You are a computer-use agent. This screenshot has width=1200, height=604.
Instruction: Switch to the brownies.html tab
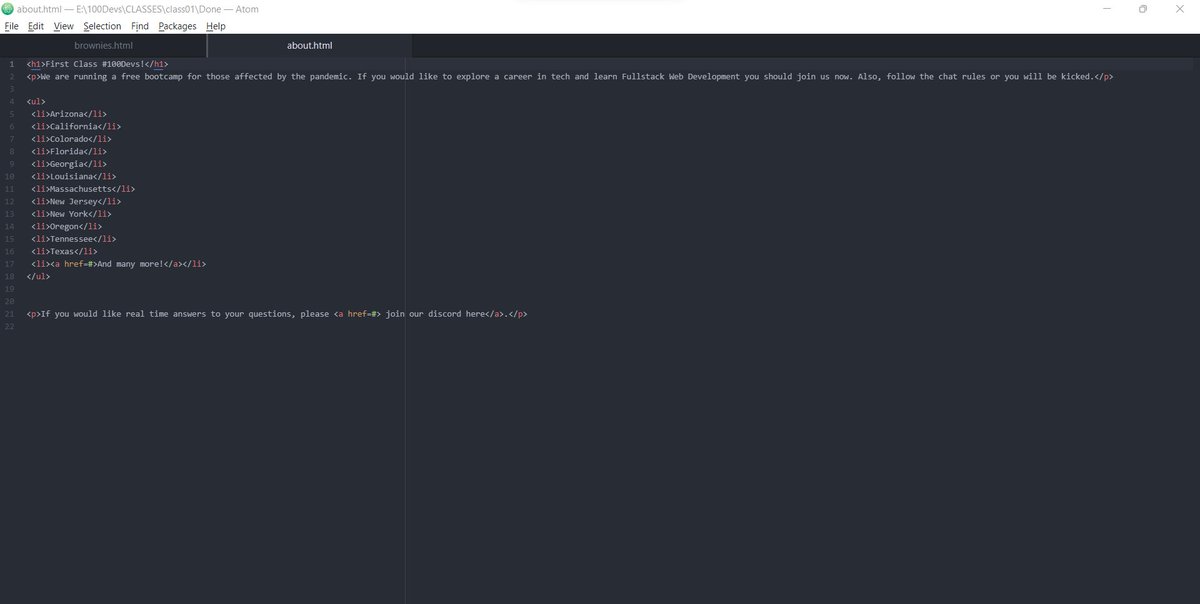click(x=102, y=45)
